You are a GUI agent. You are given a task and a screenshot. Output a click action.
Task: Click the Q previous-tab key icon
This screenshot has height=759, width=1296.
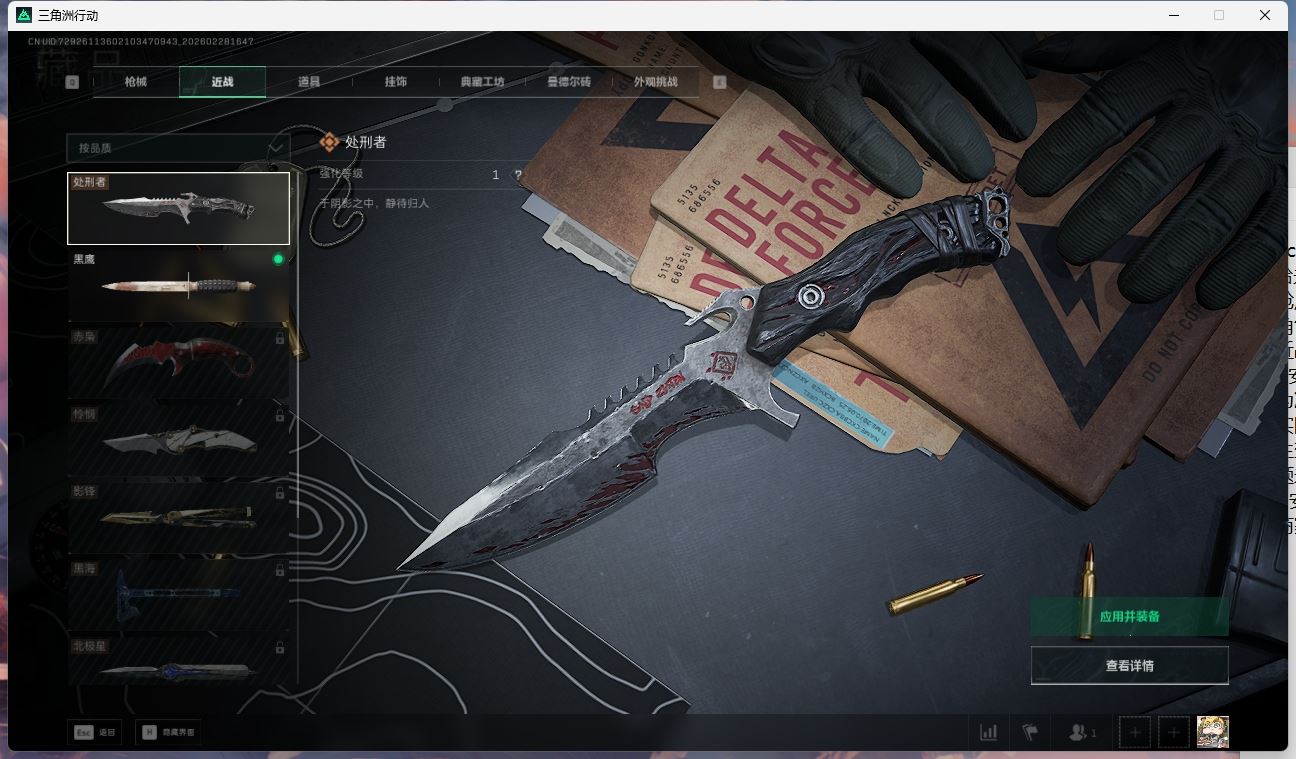pyautogui.click(x=72, y=82)
